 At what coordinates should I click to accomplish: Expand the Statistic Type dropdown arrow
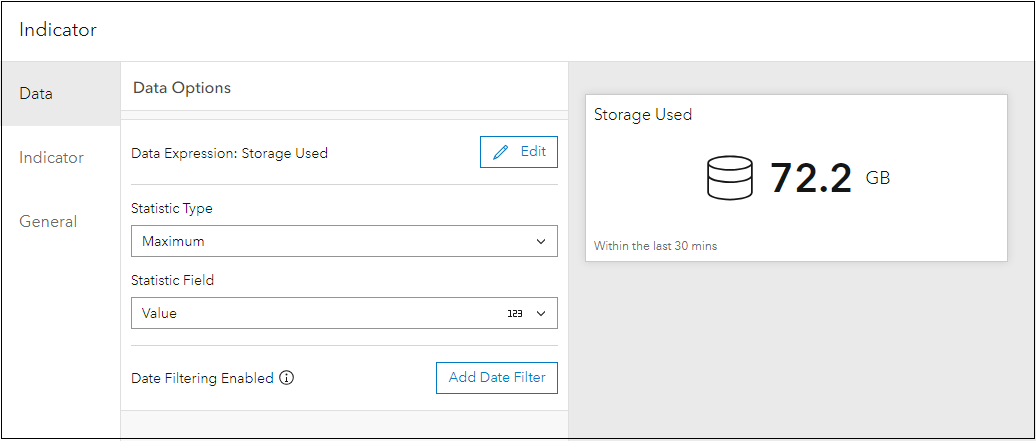click(x=541, y=241)
